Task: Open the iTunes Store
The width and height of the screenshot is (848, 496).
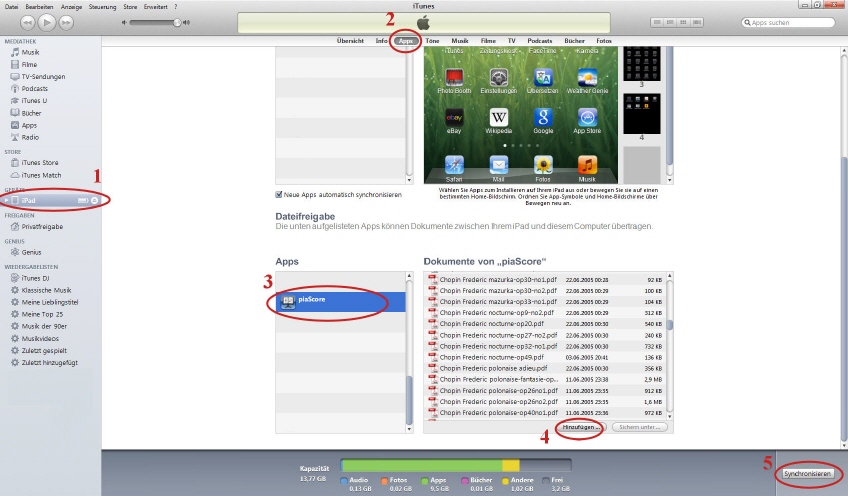Action: (39, 162)
